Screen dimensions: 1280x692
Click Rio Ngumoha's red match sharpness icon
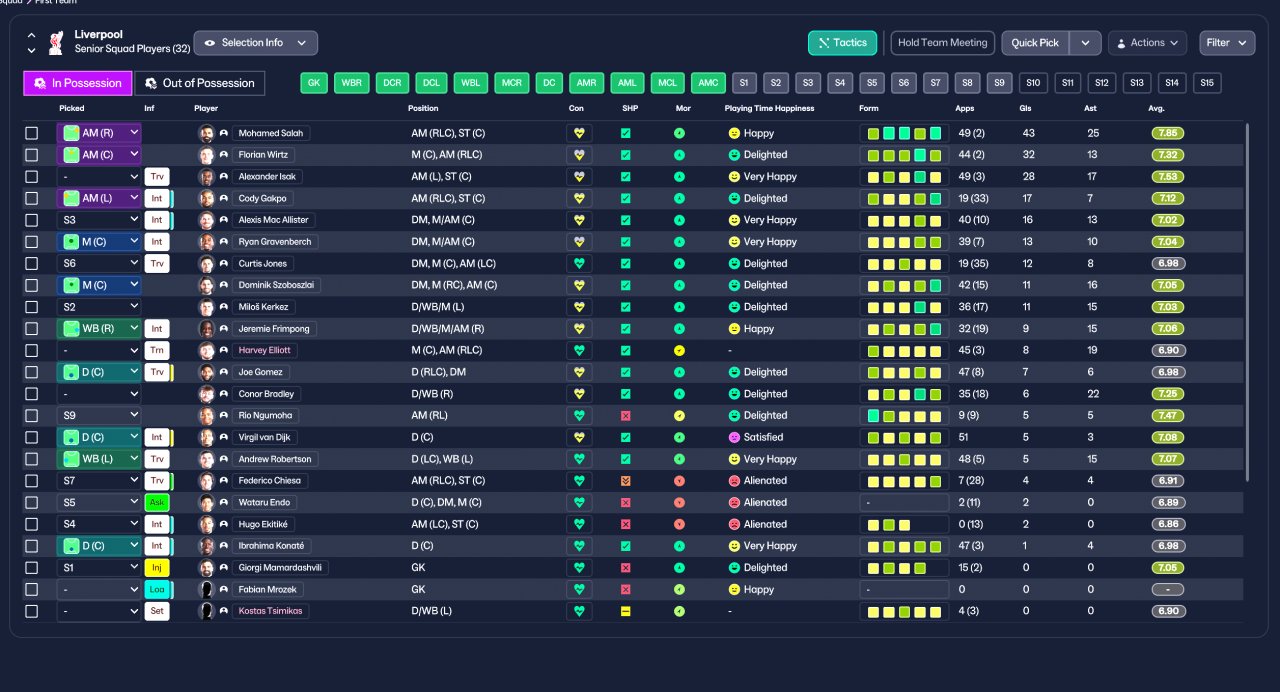tap(626, 416)
